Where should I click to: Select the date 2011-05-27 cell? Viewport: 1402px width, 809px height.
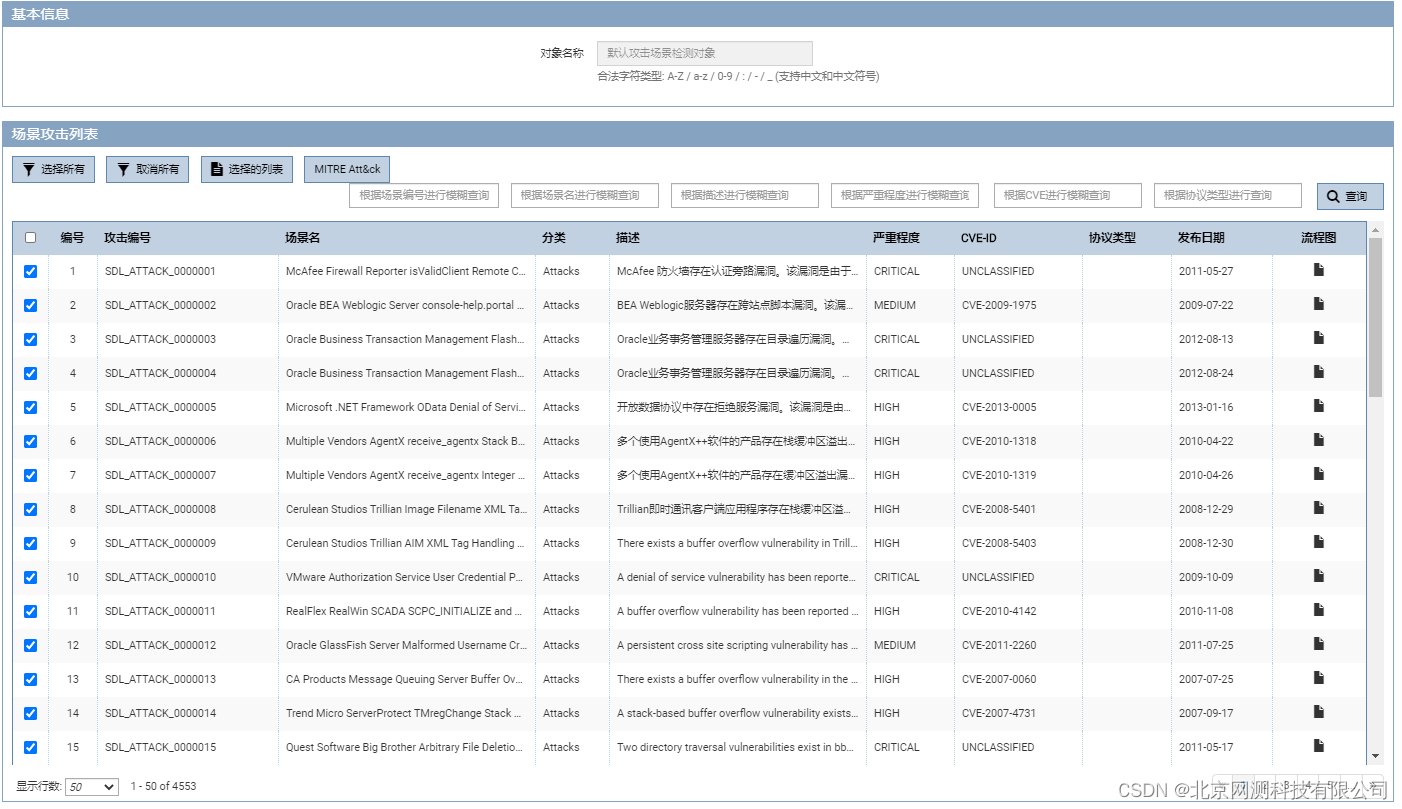pyautogui.click(x=1206, y=271)
